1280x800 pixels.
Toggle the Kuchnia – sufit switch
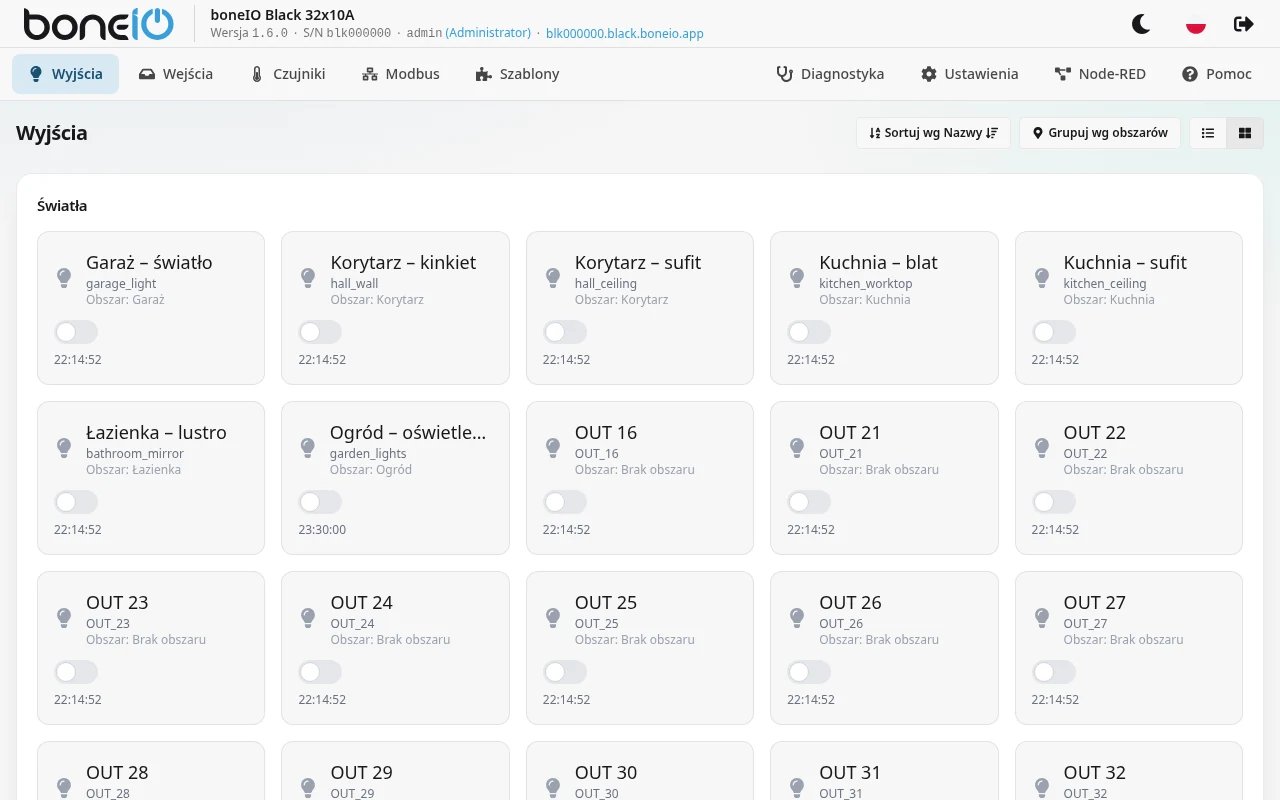[x=1054, y=332]
